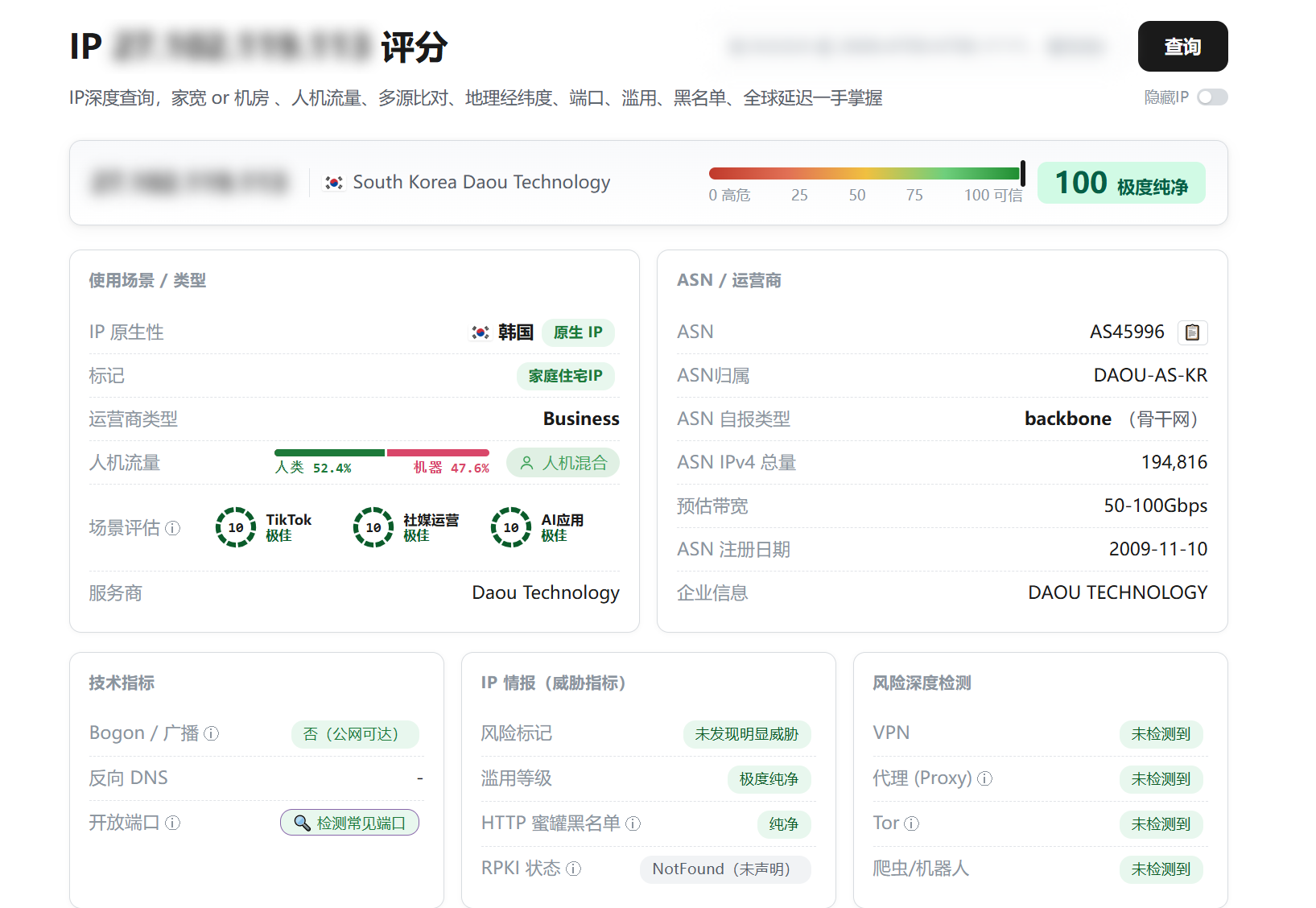Click the DAOU TECHNOLOGY enterprise value
Image resolution: width=1316 pixels, height=908 pixels.
[x=1118, y=592]
